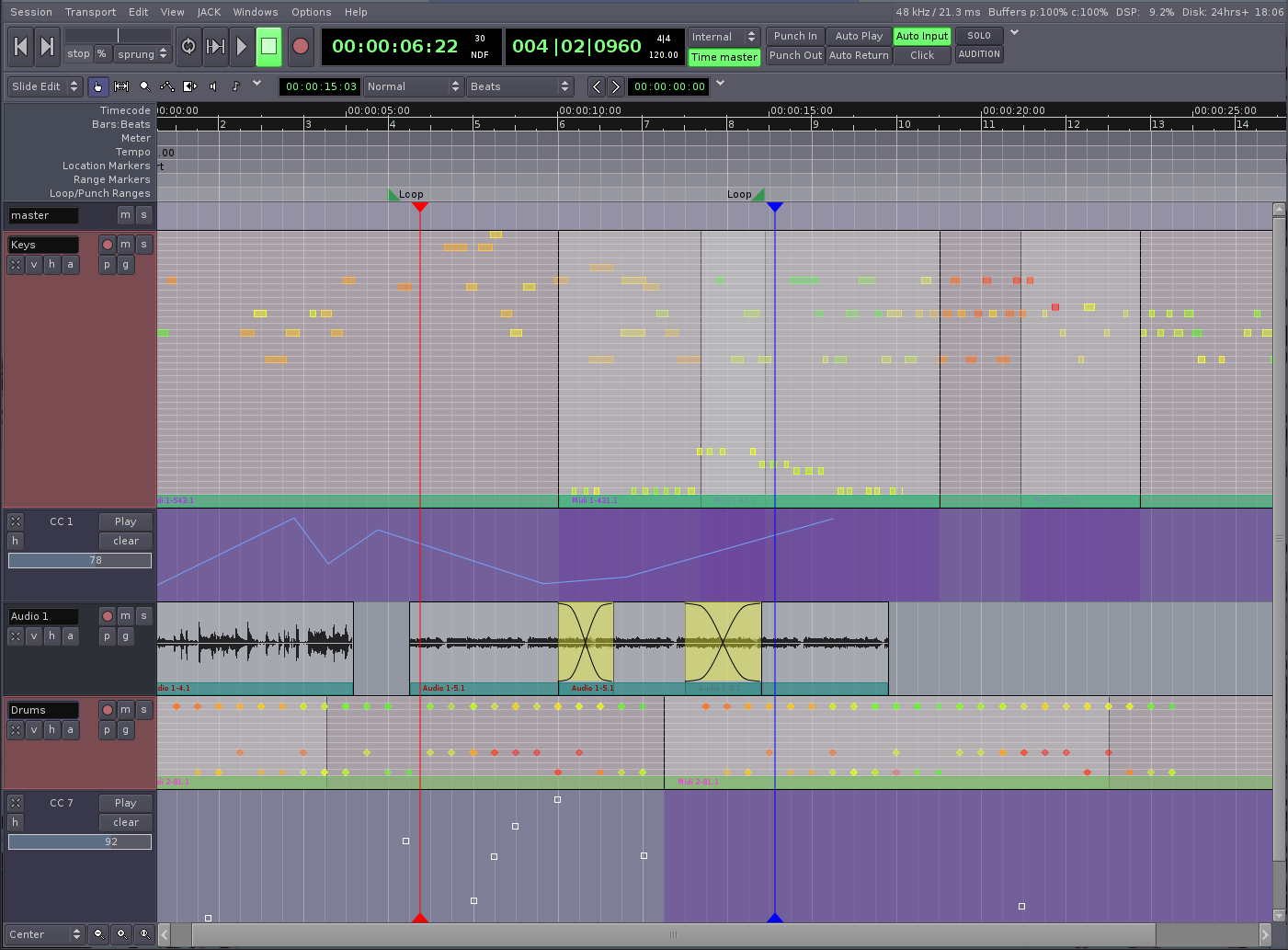
Task: Play the selected range
Action: (215, 46)
